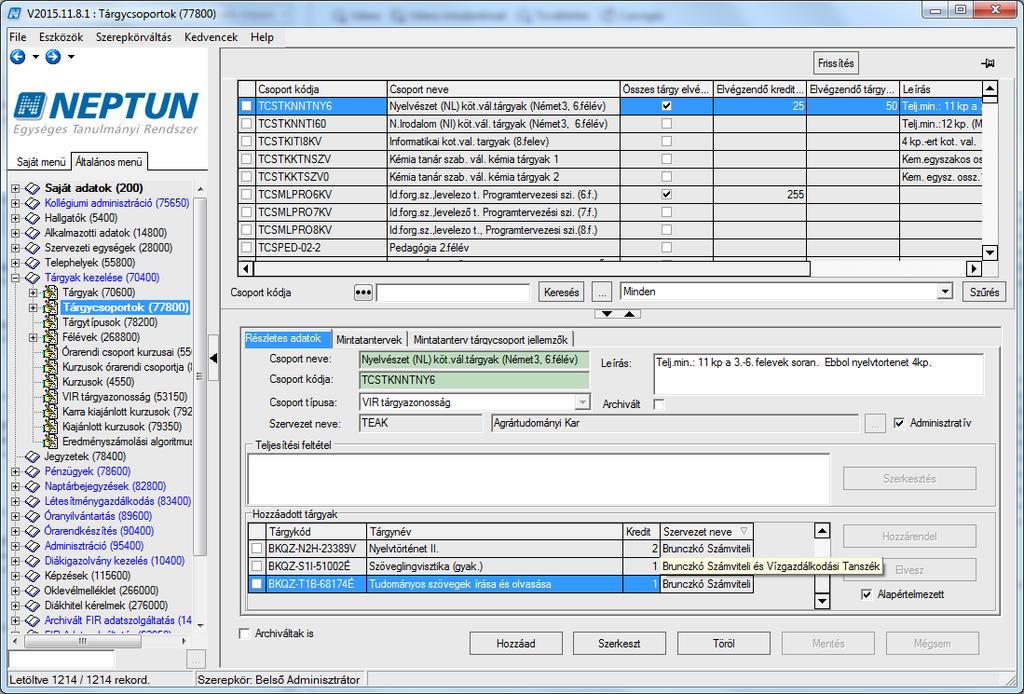Image resolution: width=1024 pixels, height=694 pixels.
Task: Click the Hallgatók (5400) diamond icon
Action: (x=33, y=218)
